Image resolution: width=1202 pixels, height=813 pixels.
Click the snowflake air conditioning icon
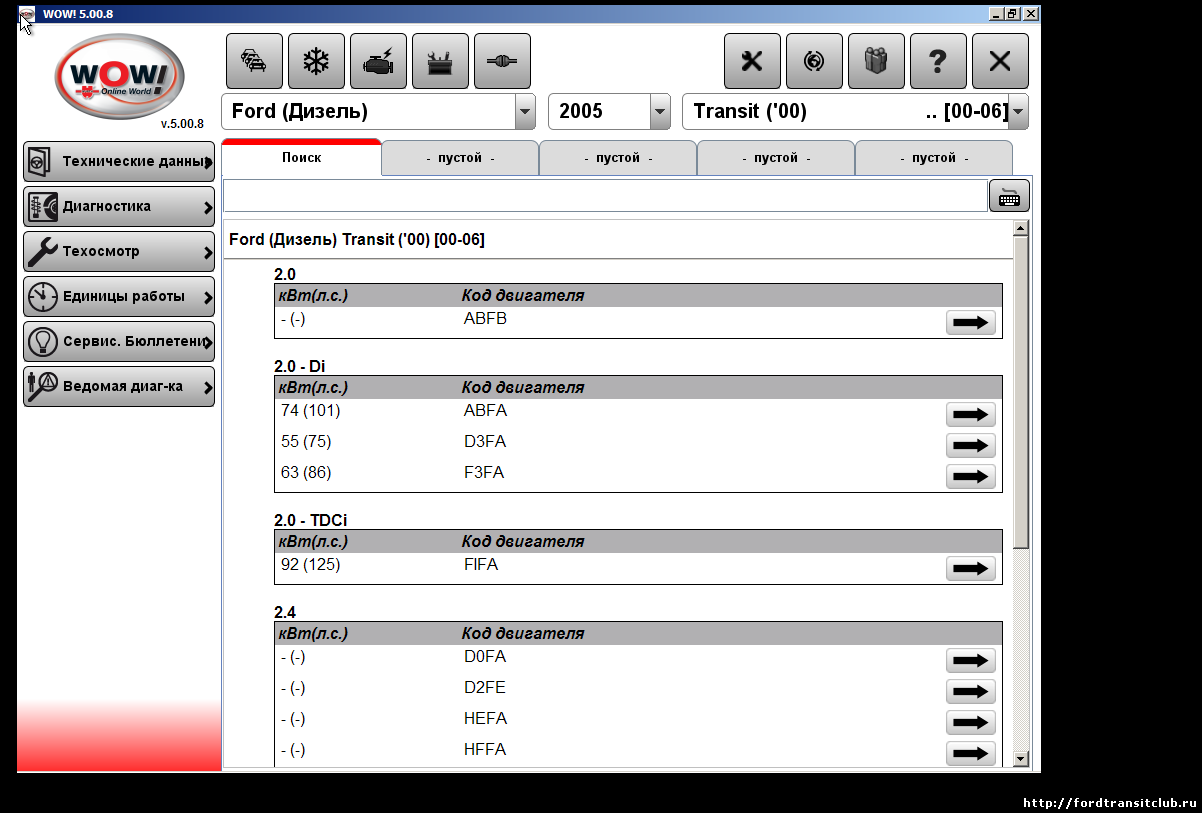click(x=316, y=61)
